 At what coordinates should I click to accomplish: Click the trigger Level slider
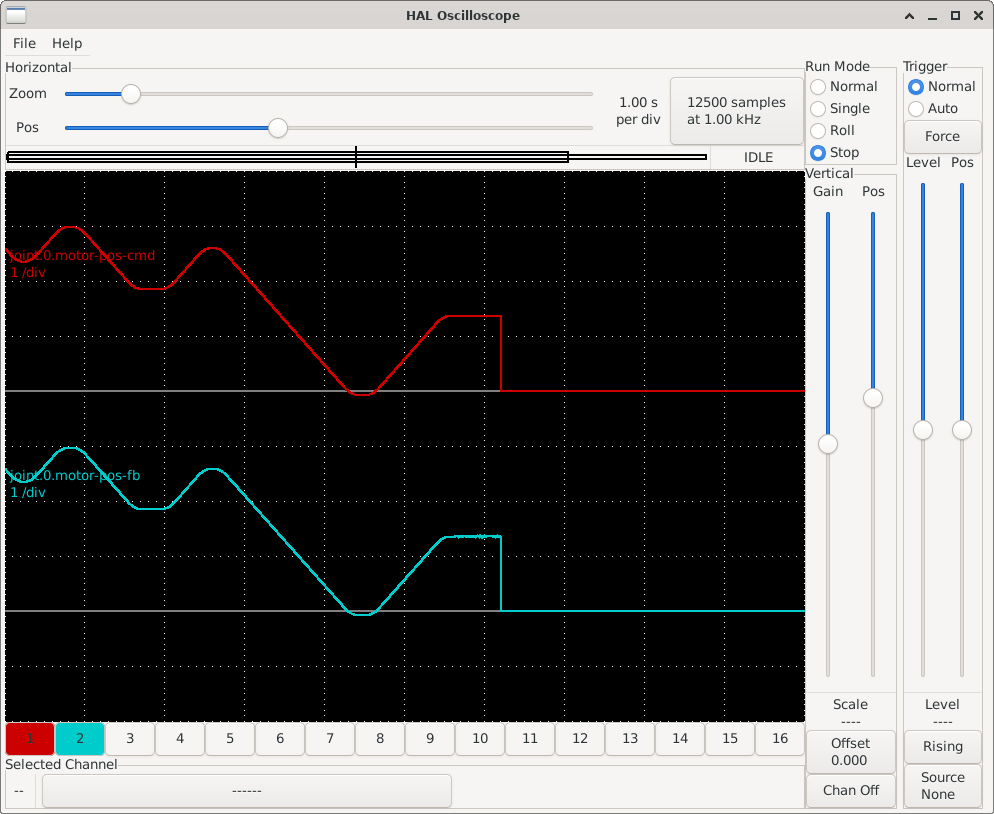(922, 430)
